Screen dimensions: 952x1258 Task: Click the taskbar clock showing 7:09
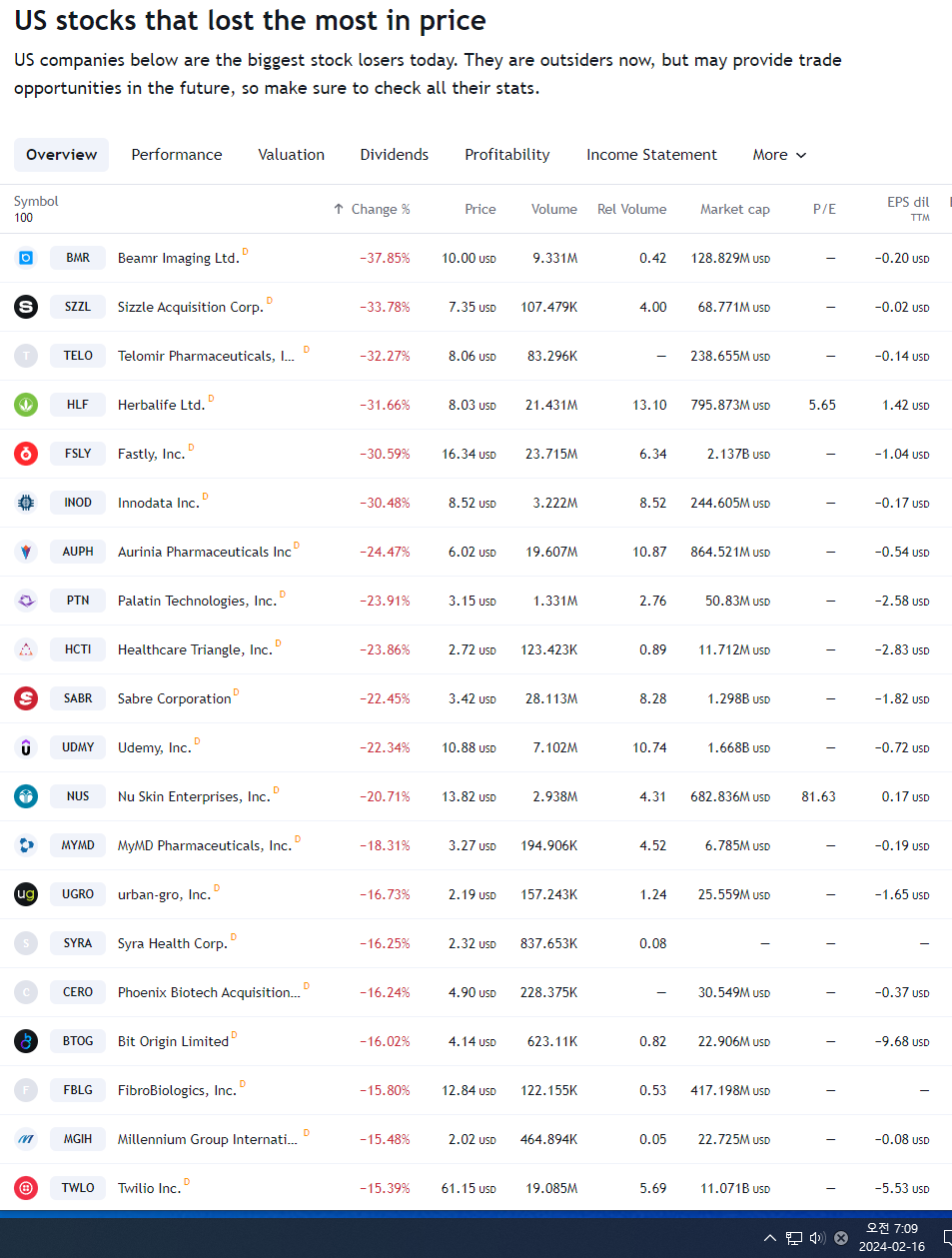coord(892,1237)
